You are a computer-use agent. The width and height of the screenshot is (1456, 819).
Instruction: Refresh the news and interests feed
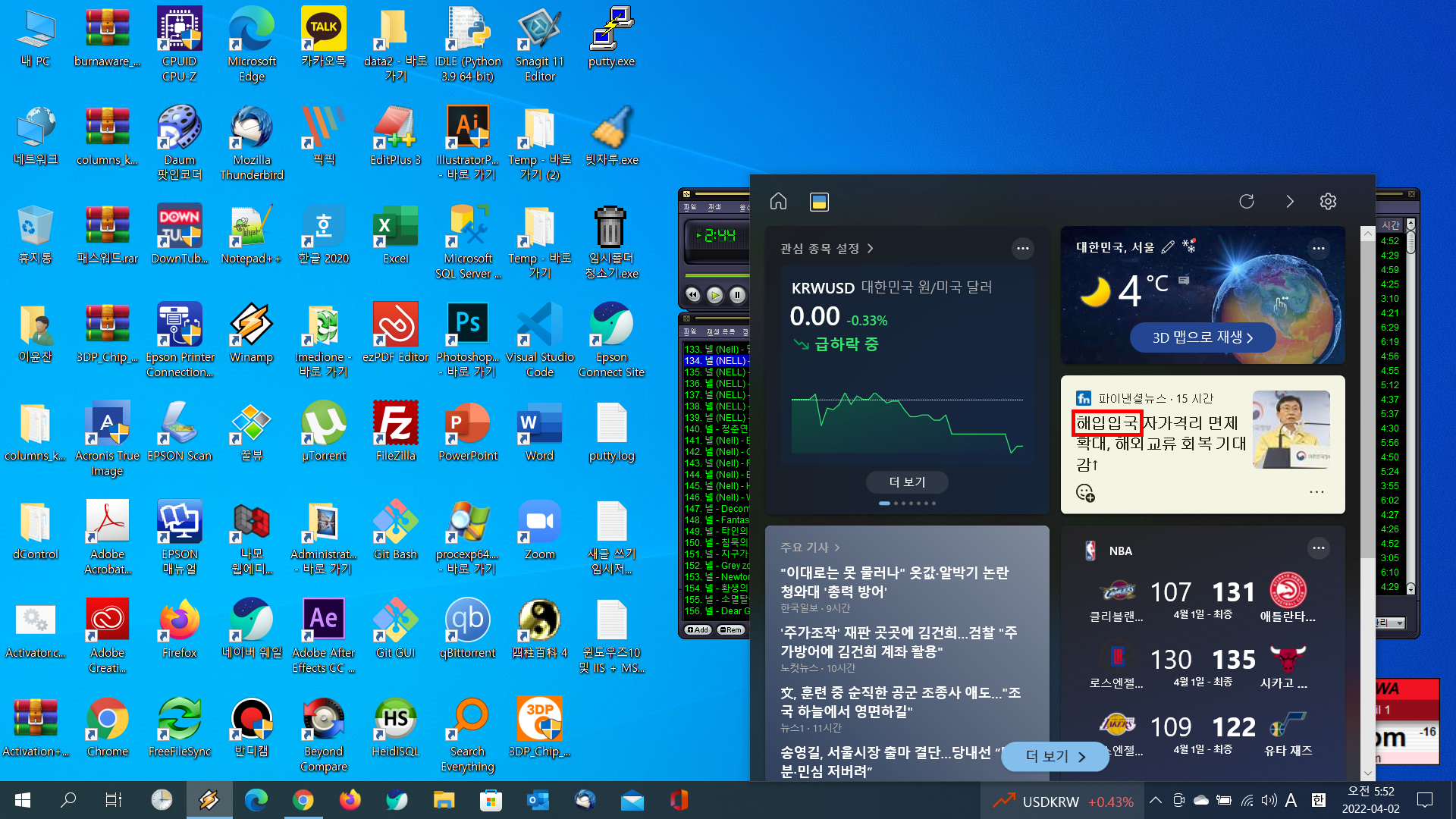click(1247, 201)
